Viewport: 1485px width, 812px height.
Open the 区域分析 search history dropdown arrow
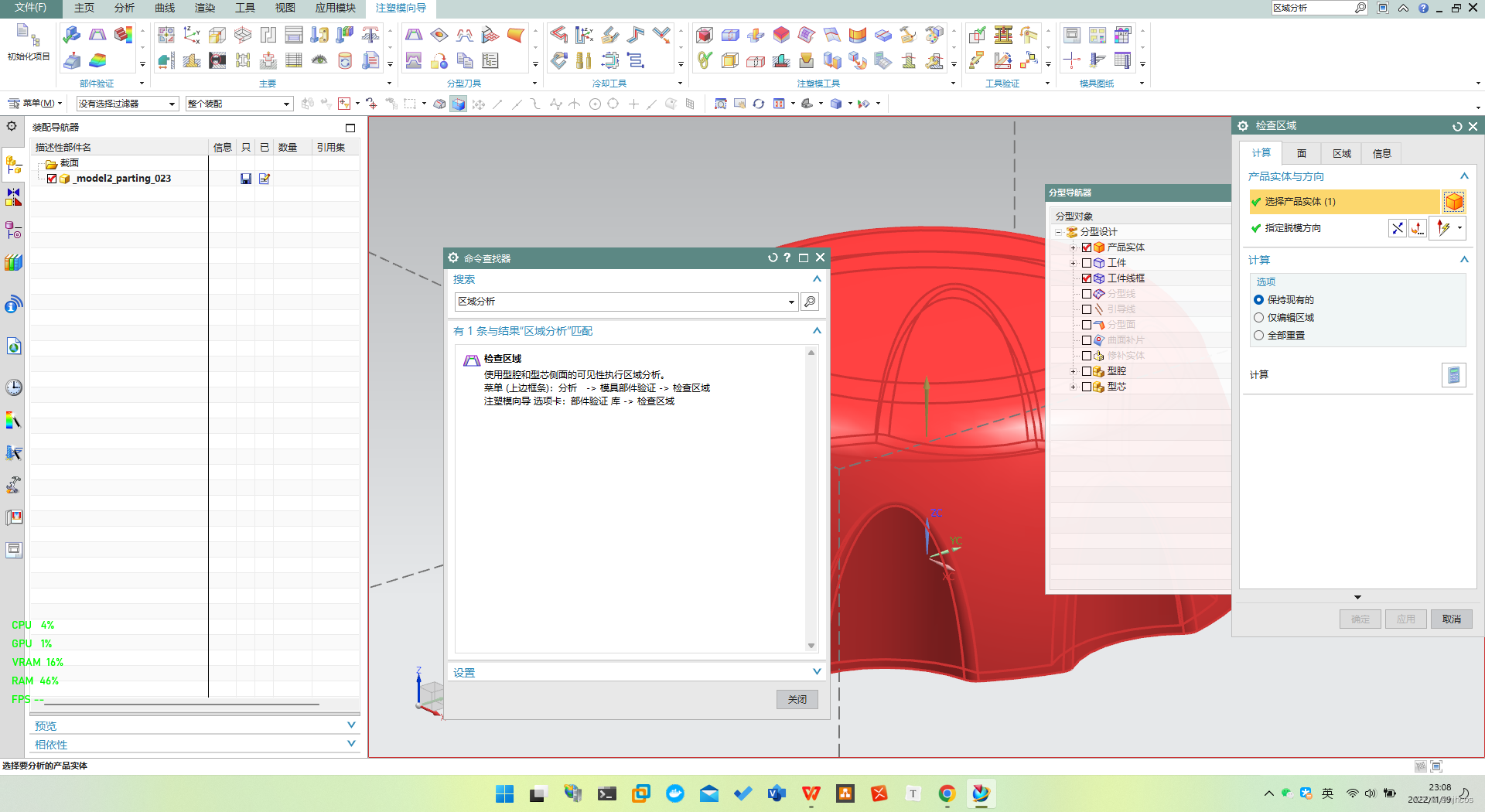click(791, 302)
